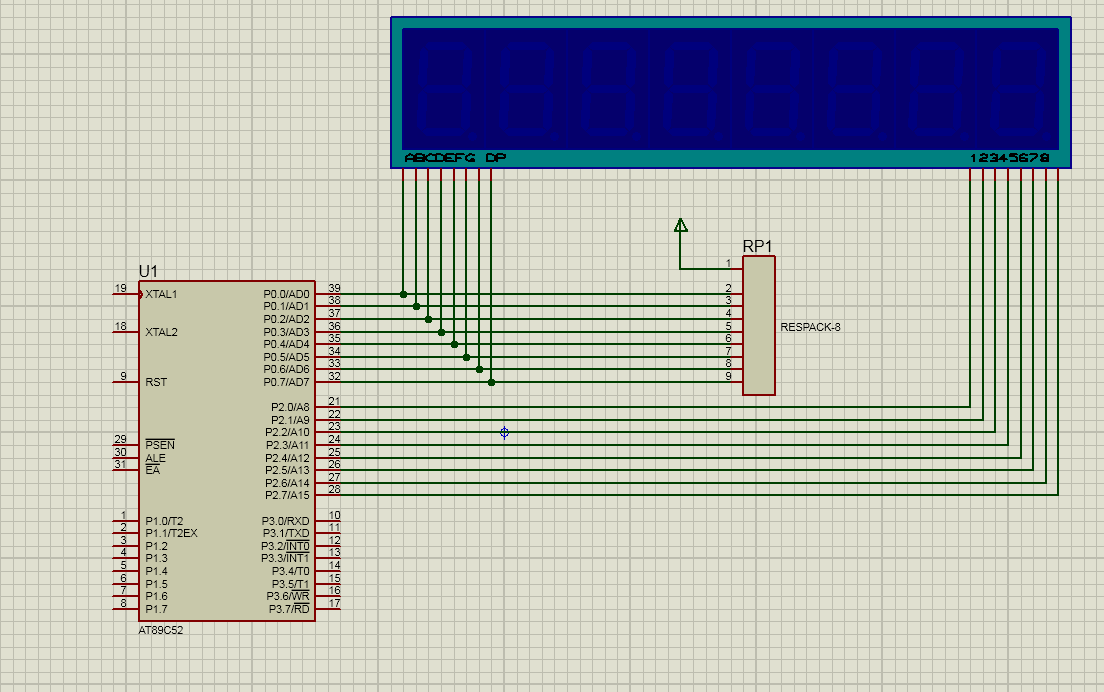Click the P3.3/INT1 pin label
Screen dimensions: 1104x692
coord(285,558)
